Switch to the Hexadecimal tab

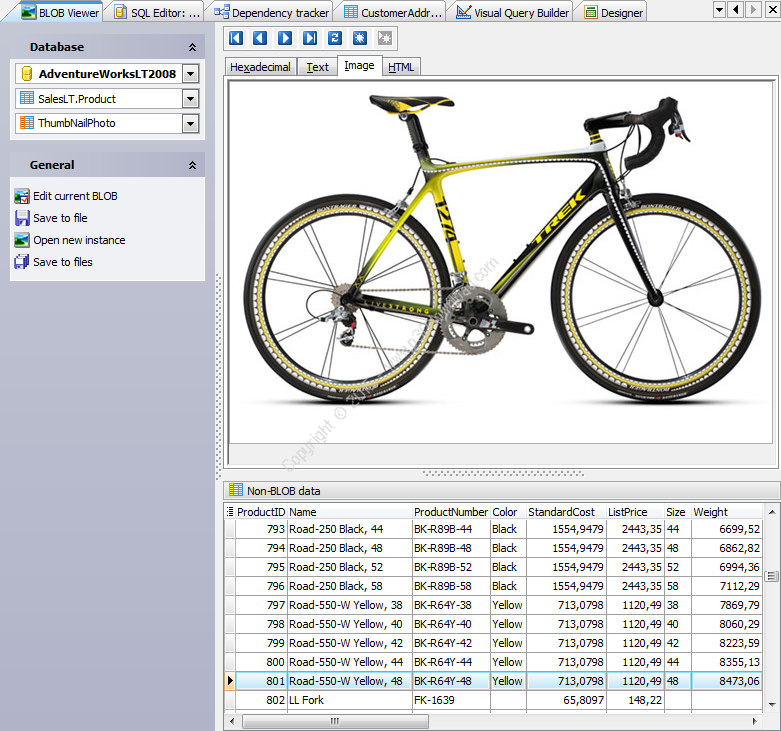click(260, 67)
